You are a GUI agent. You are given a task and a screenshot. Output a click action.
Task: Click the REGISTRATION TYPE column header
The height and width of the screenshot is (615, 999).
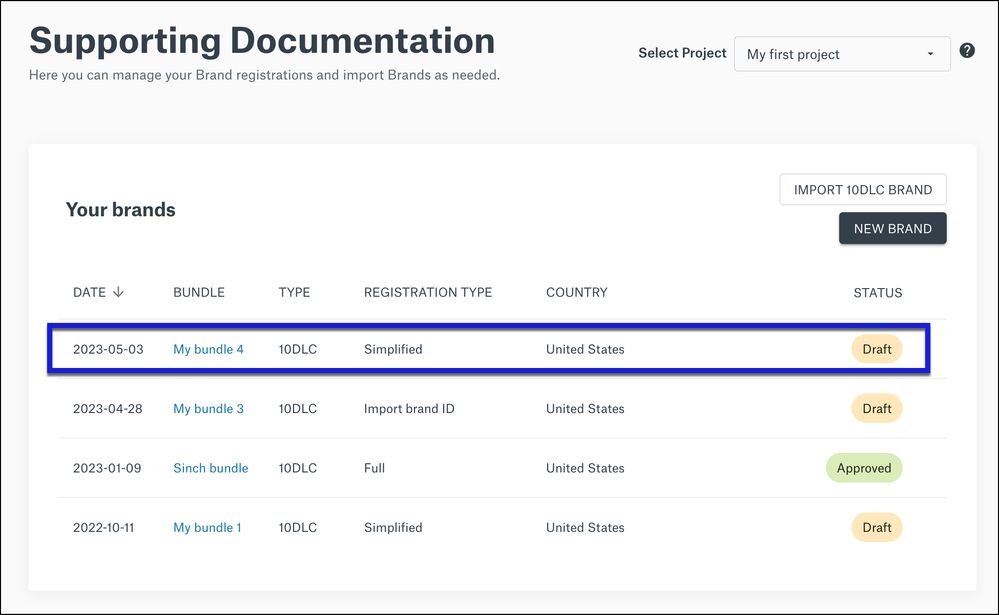pyautogui.click(x=427, y=293)
